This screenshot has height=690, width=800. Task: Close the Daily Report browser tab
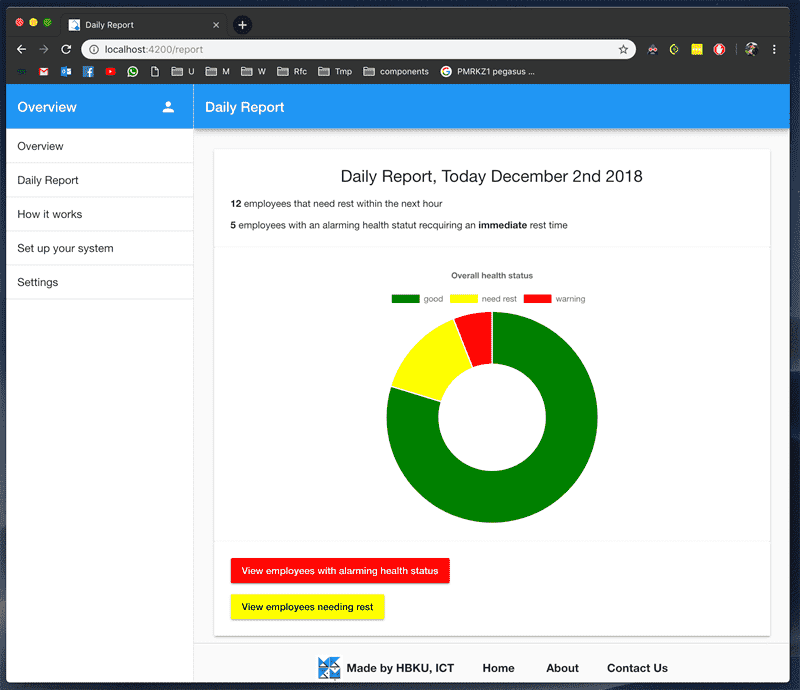pos(216,25)
